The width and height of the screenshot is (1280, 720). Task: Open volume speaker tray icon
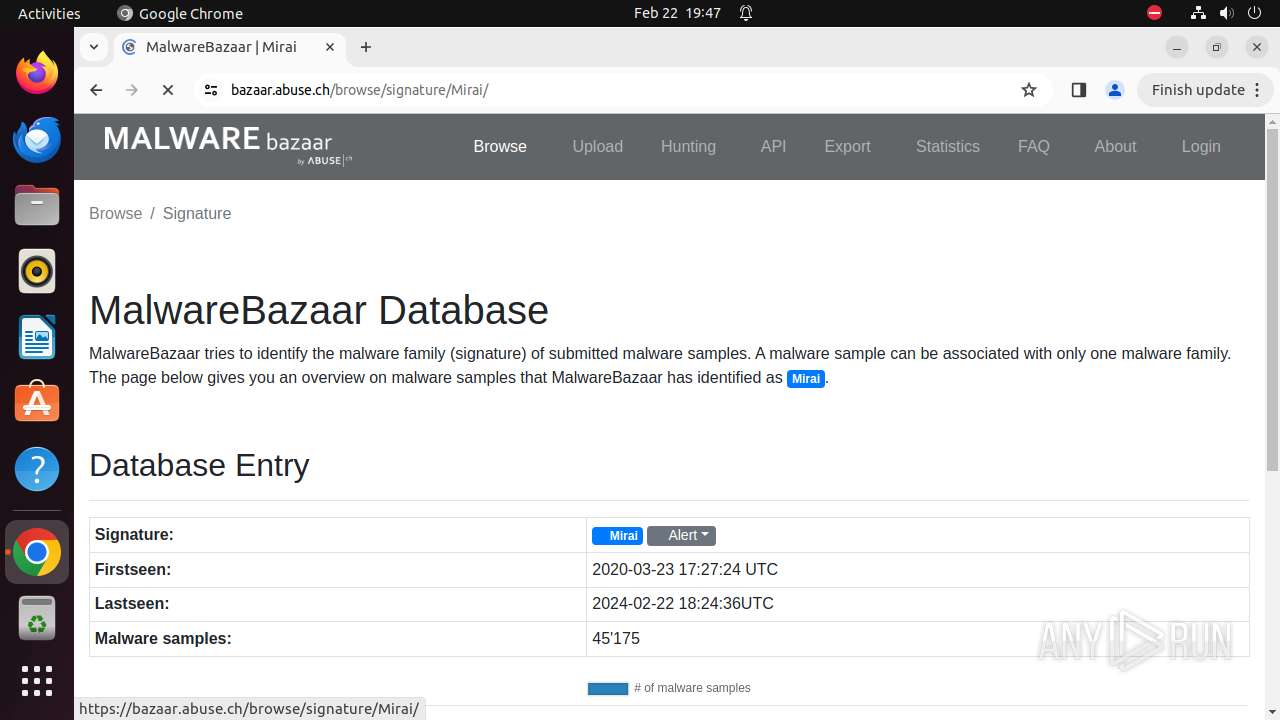click(1226, 13)
